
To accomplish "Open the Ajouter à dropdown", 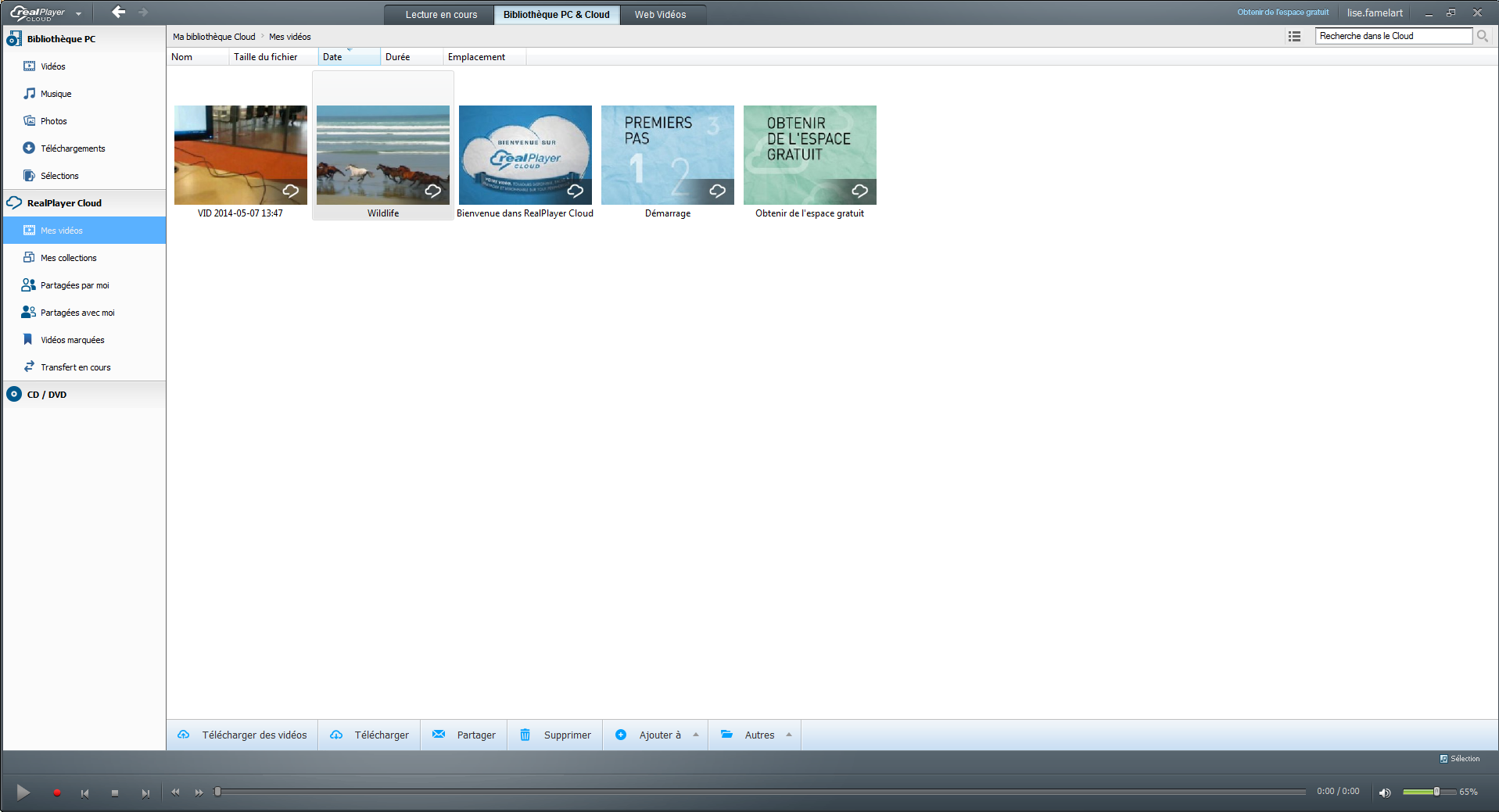I will [656, 735].
